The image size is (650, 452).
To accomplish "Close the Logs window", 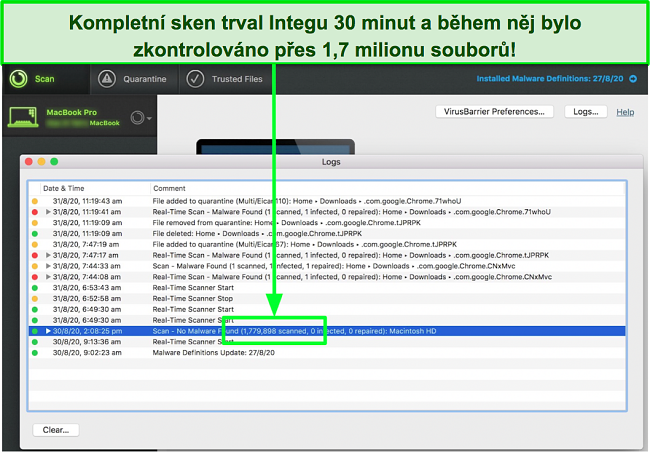I will pos(29,162).
